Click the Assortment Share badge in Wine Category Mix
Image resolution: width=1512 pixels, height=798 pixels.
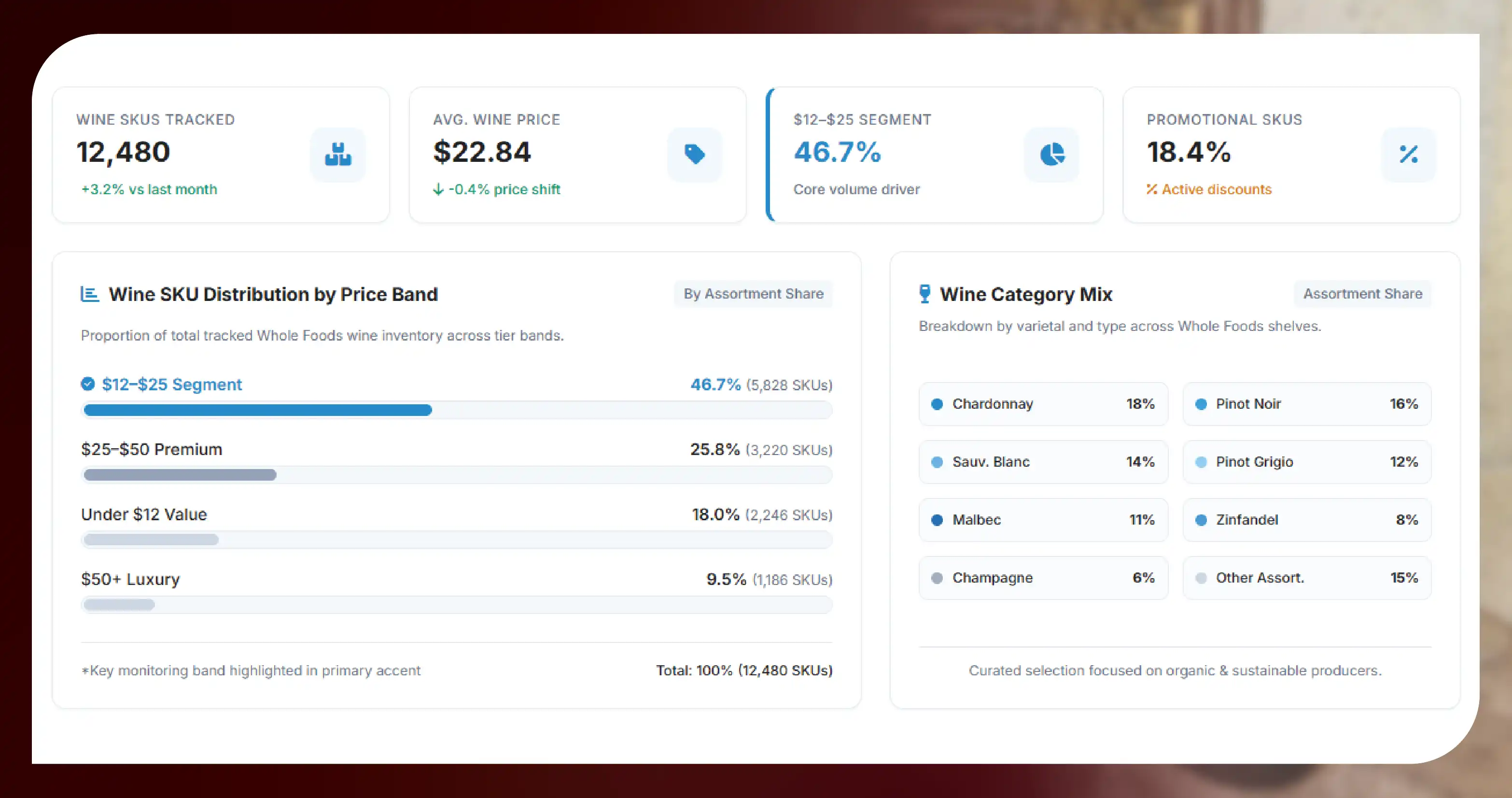(x=1362, y=294)
